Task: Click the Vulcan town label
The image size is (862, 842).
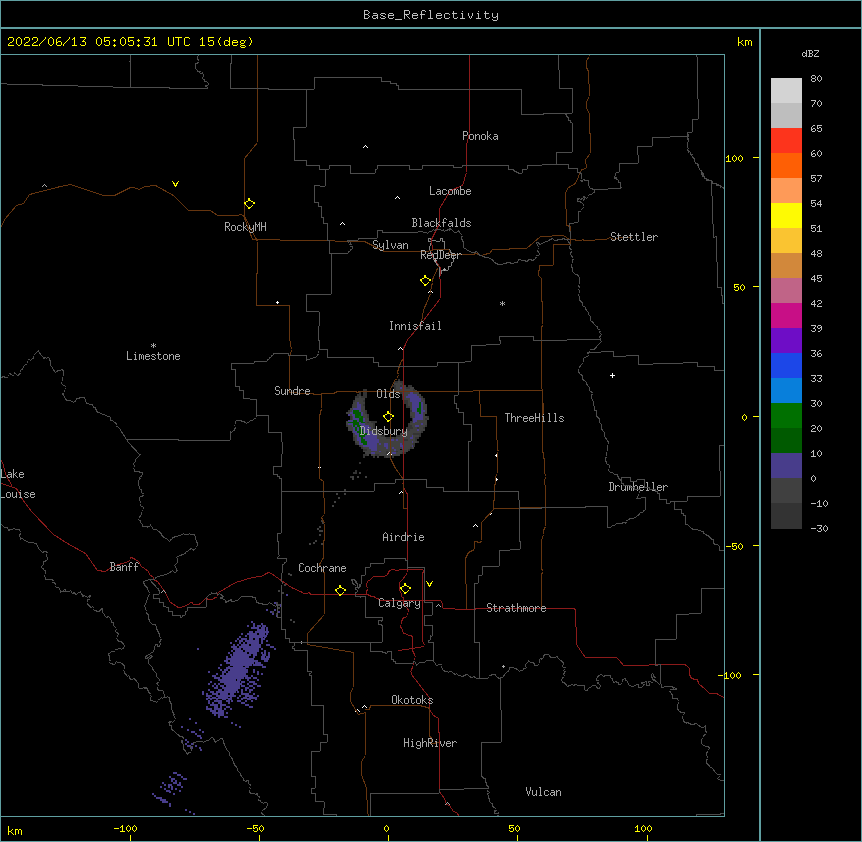Action: coord(543,792)
